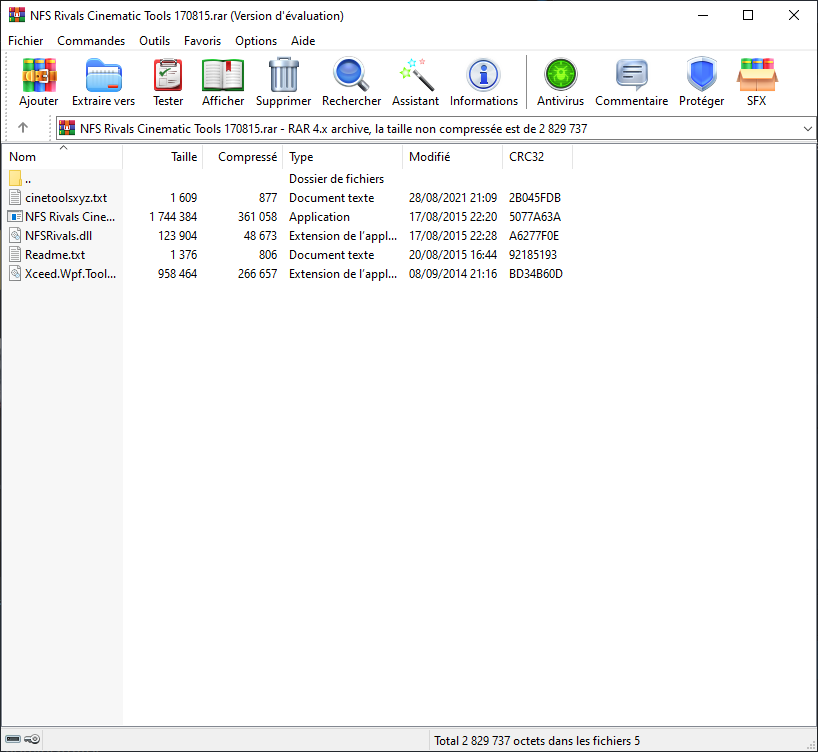Sort by the Modifié column header
The image size is (818, 752).
pos(453,157)
